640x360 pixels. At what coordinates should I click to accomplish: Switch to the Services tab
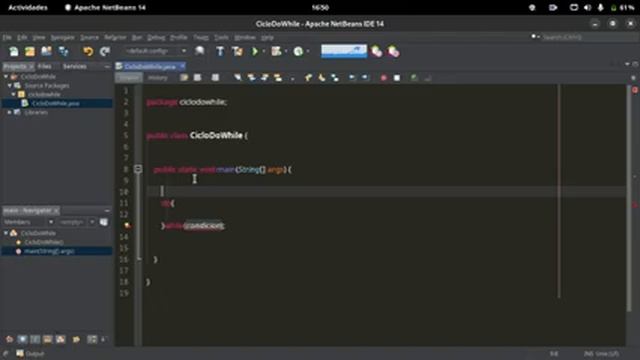click(x=74, y=66)
